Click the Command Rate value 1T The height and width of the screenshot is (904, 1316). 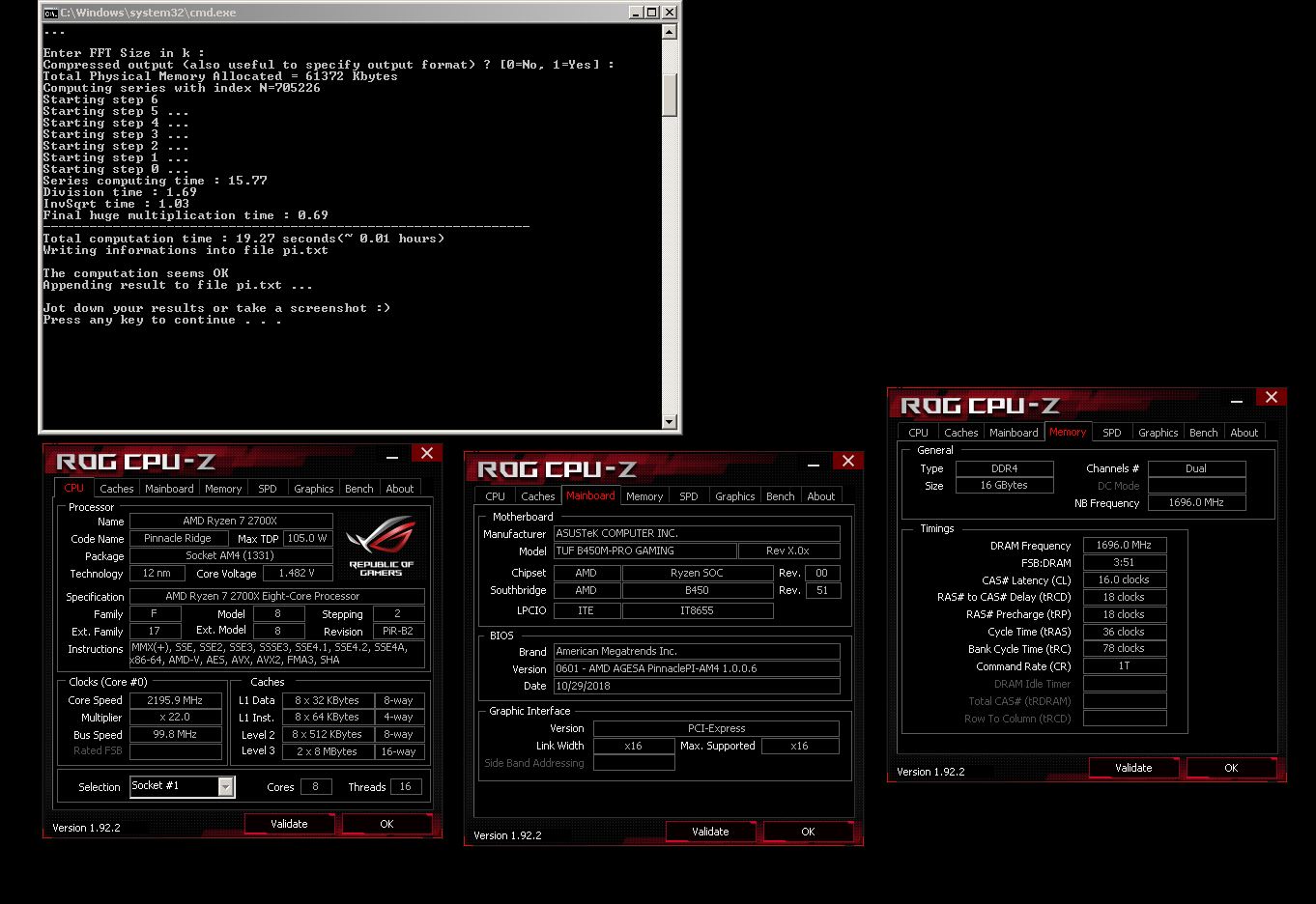click(x=1125, y=665)
